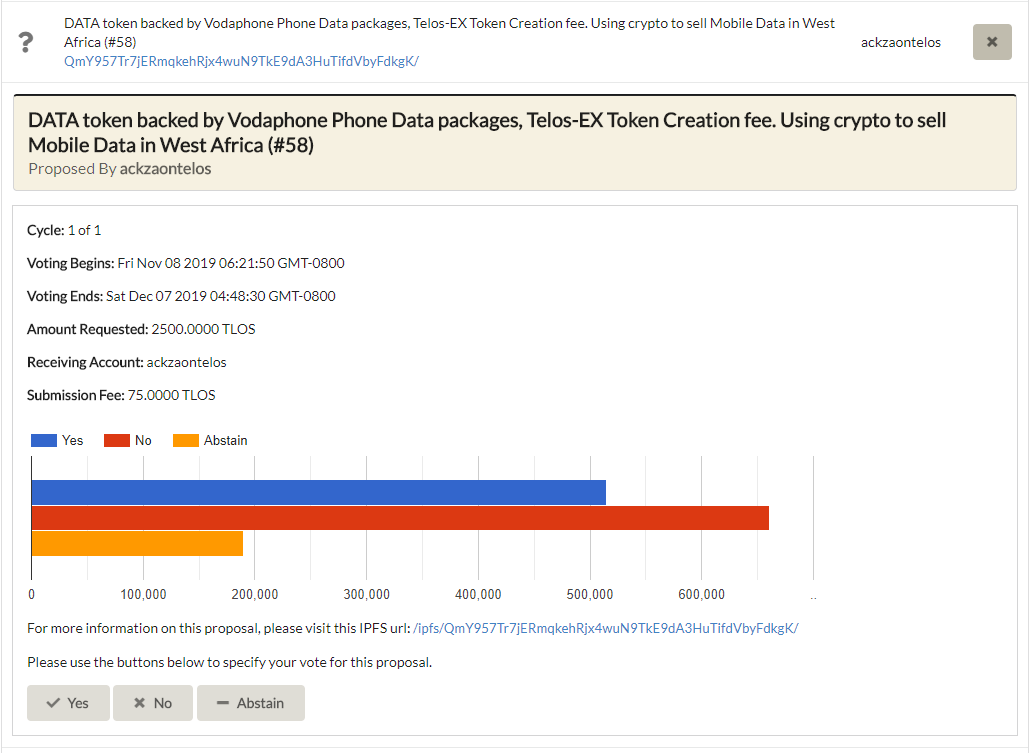This screenshot has width=1033, height=753.
Task: Click the checkmark icon on Yes button
Action: click(x=52, y=703)
